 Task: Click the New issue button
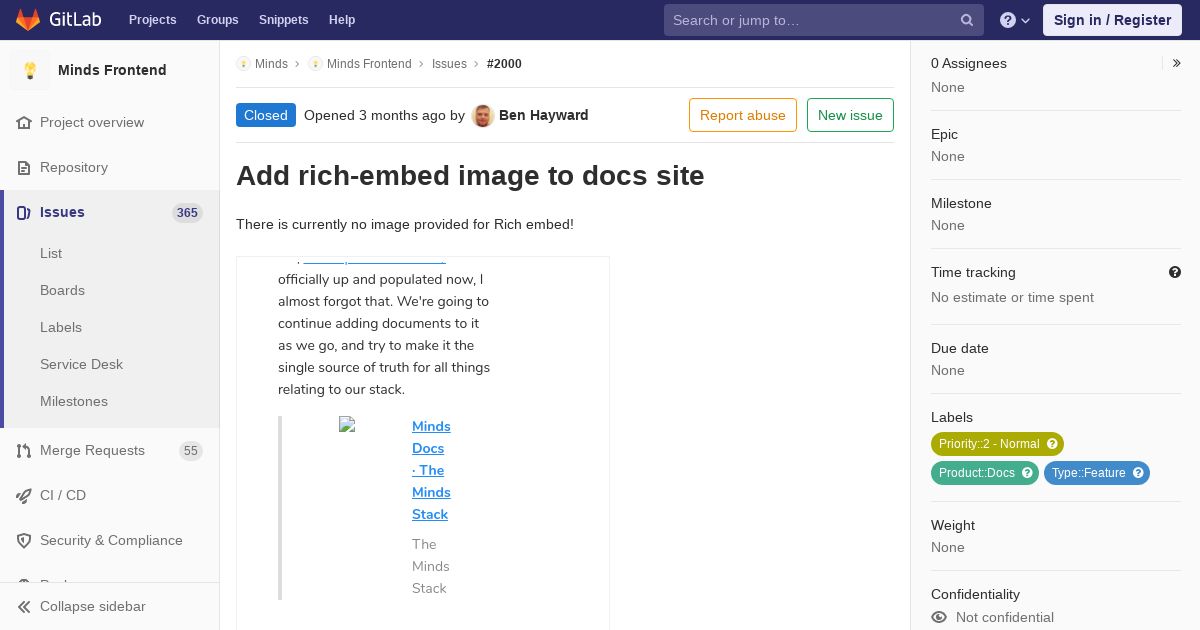pyautogui.click(x=850, y=115)
